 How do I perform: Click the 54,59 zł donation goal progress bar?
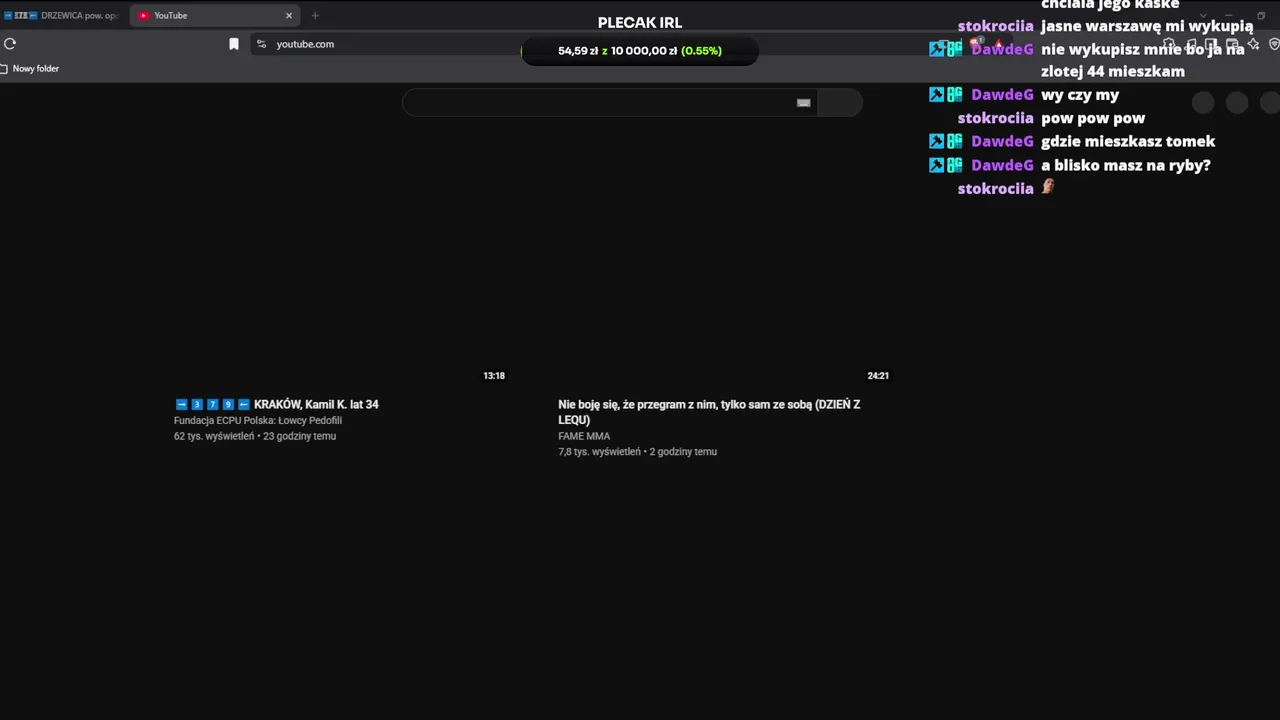tap(640, 50)
